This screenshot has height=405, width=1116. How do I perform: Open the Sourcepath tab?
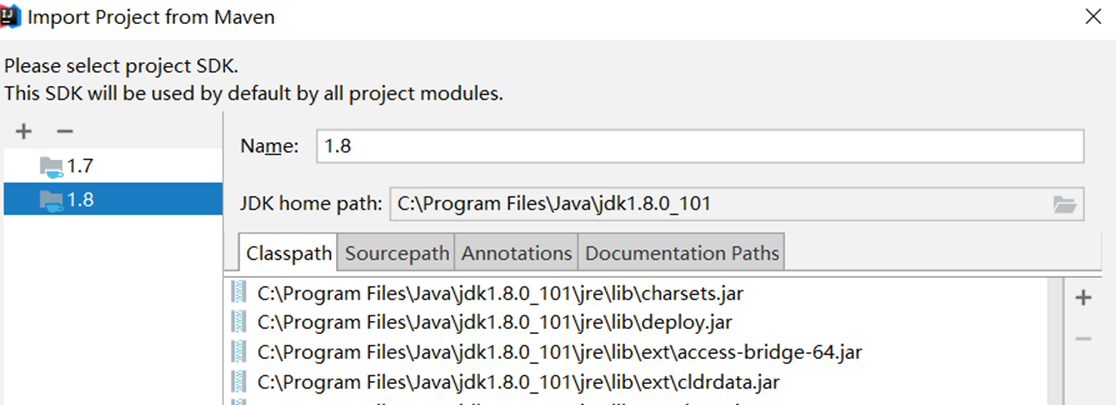click(397, 253)
